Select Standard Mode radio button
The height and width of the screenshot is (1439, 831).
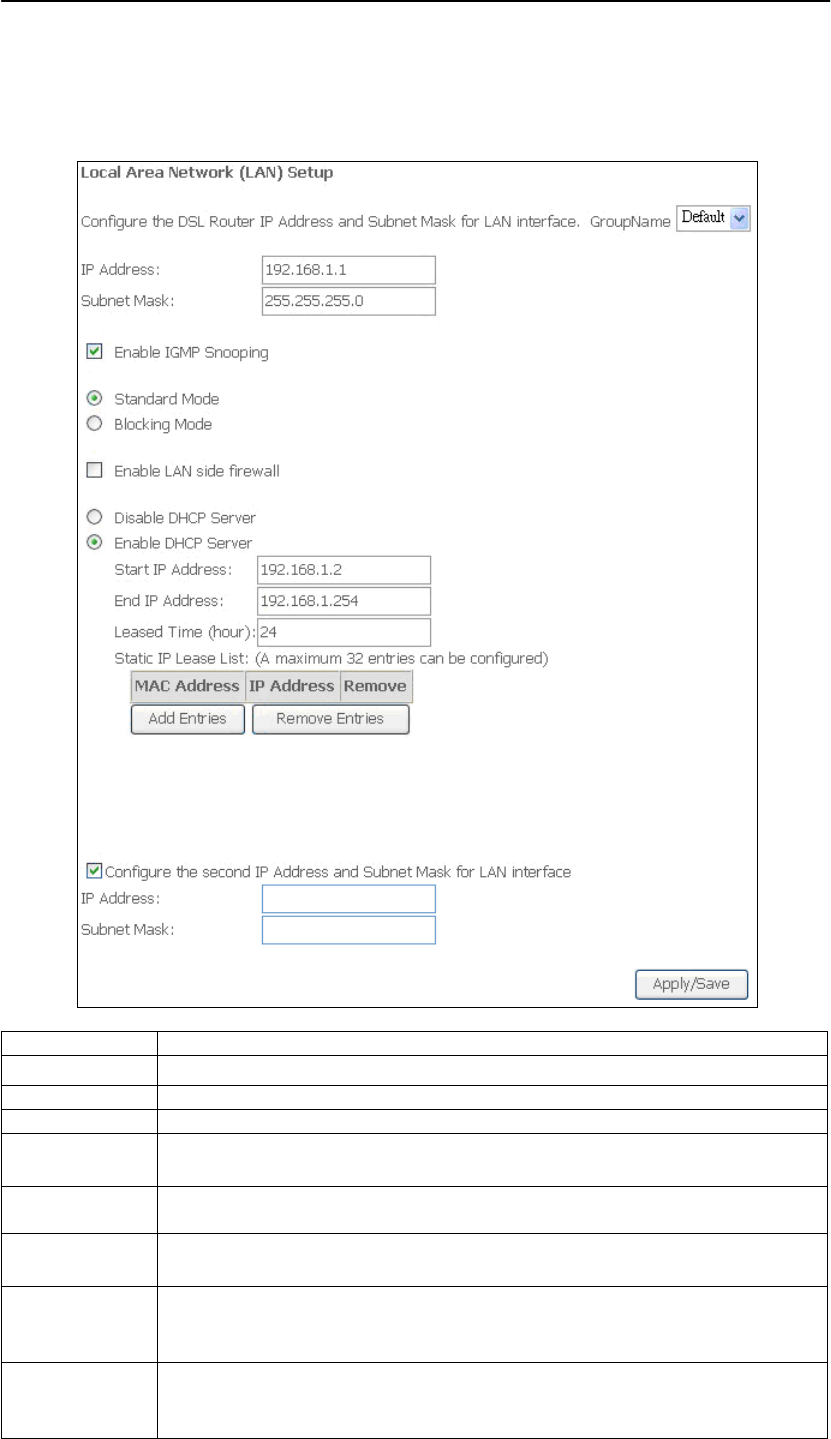click(x=94, y=398)
